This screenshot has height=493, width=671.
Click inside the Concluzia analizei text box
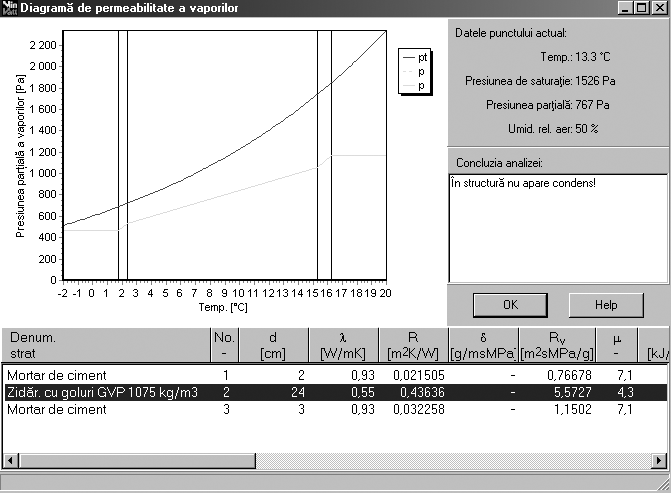tap(557, 230)
